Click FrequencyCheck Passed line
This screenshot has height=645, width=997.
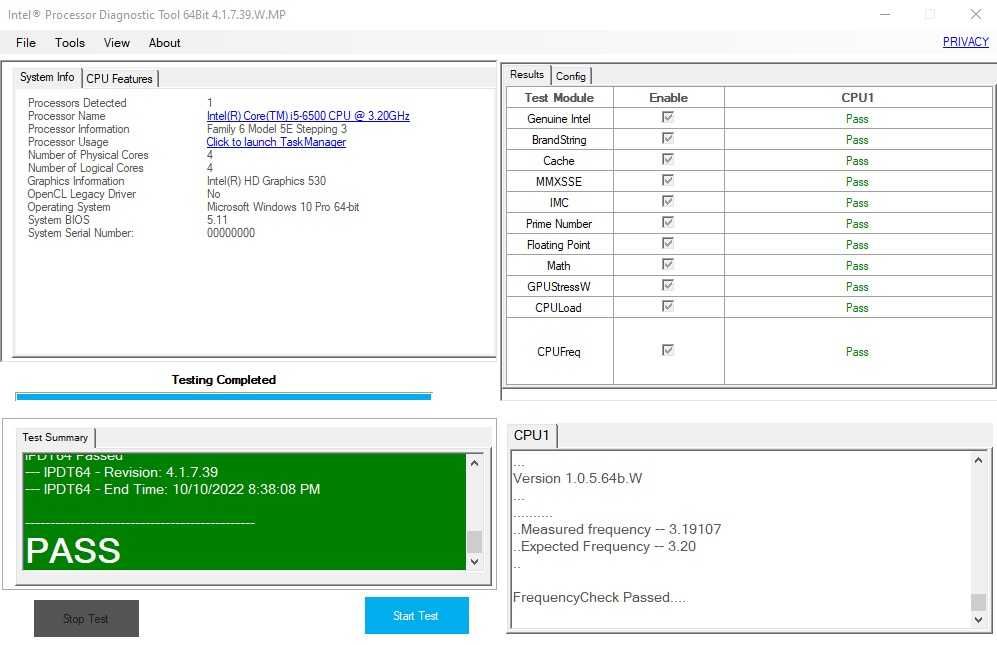[600, 597]
